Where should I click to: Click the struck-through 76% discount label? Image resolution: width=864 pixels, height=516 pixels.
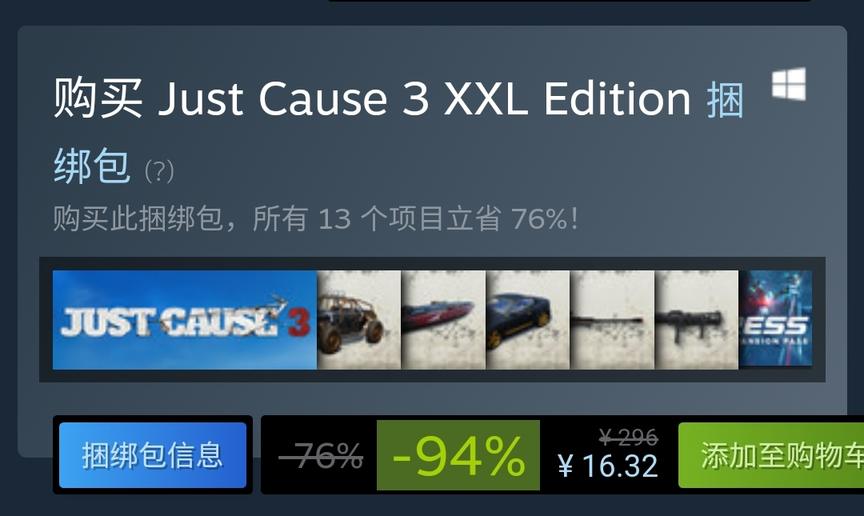[321, 455]
